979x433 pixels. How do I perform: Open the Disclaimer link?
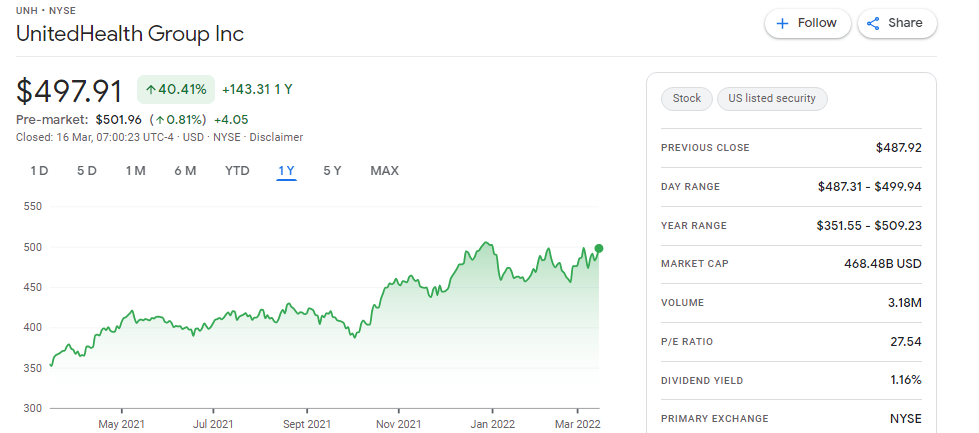click(x=276, y=137)
